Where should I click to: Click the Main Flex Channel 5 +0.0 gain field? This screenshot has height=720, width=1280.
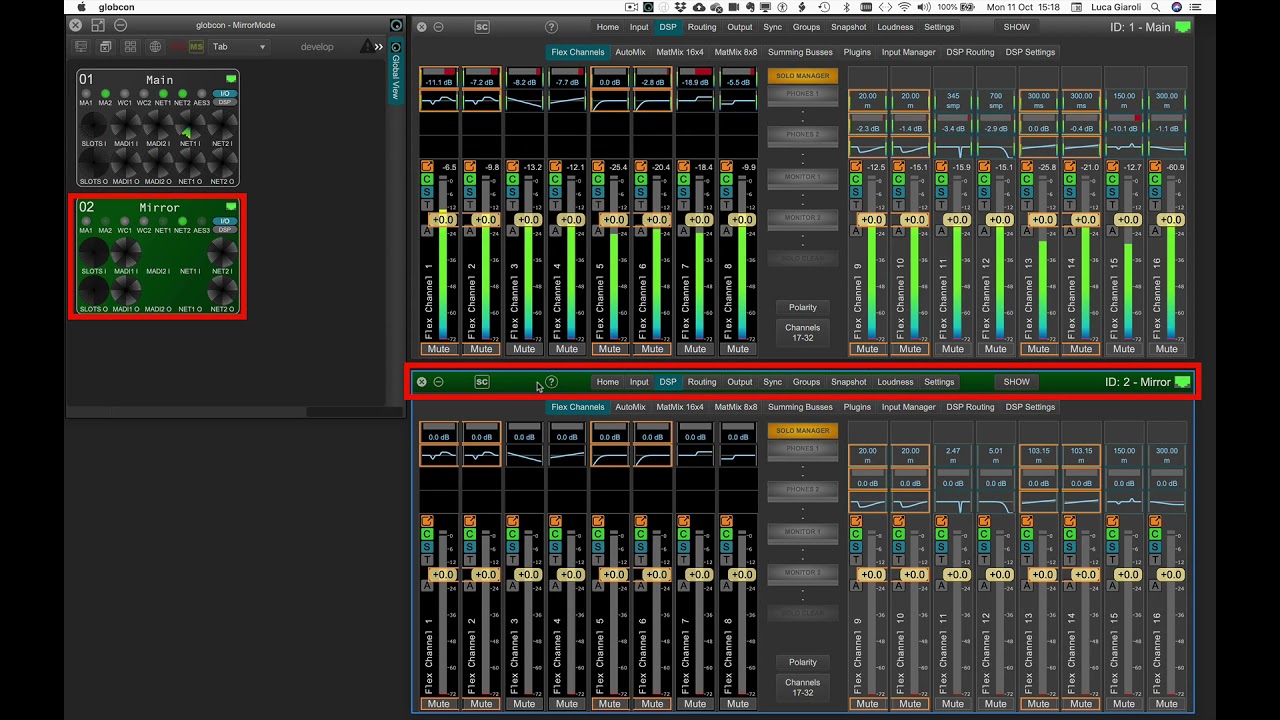(613, 219)
